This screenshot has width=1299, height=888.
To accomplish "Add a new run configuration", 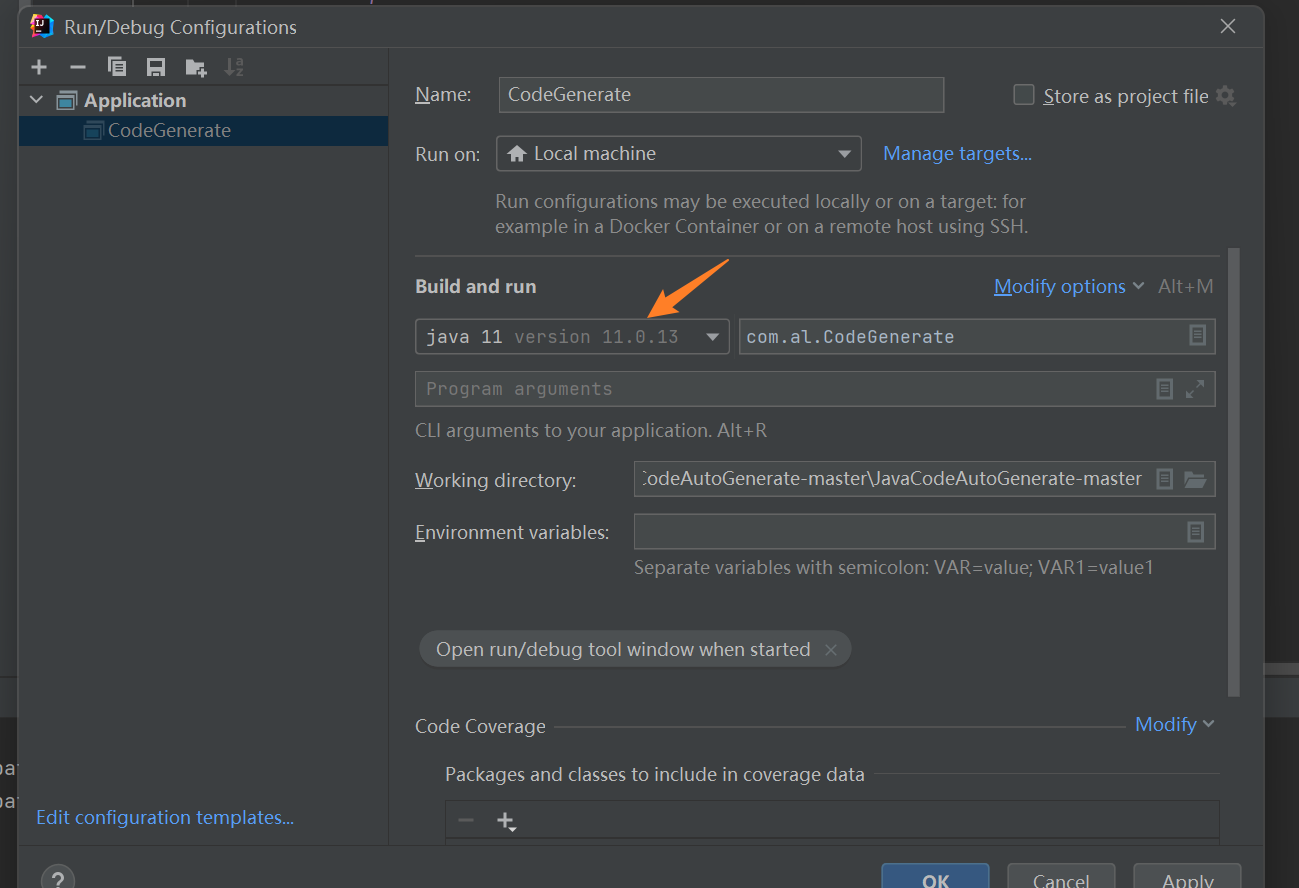I will coord(38,67).
